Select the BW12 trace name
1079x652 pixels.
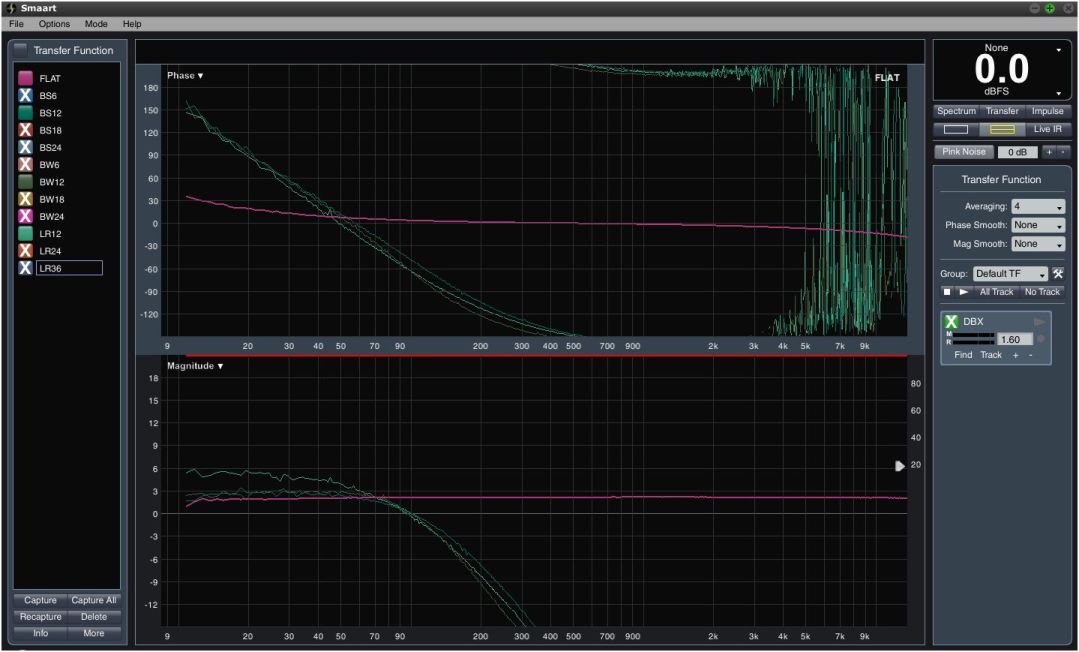click(52, 182)
